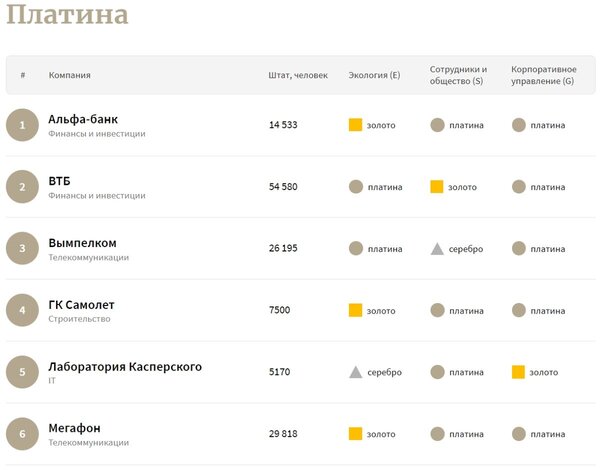Click rank badge number 3 for Вымпелком
600x470 pixels.
pos(22,249)
